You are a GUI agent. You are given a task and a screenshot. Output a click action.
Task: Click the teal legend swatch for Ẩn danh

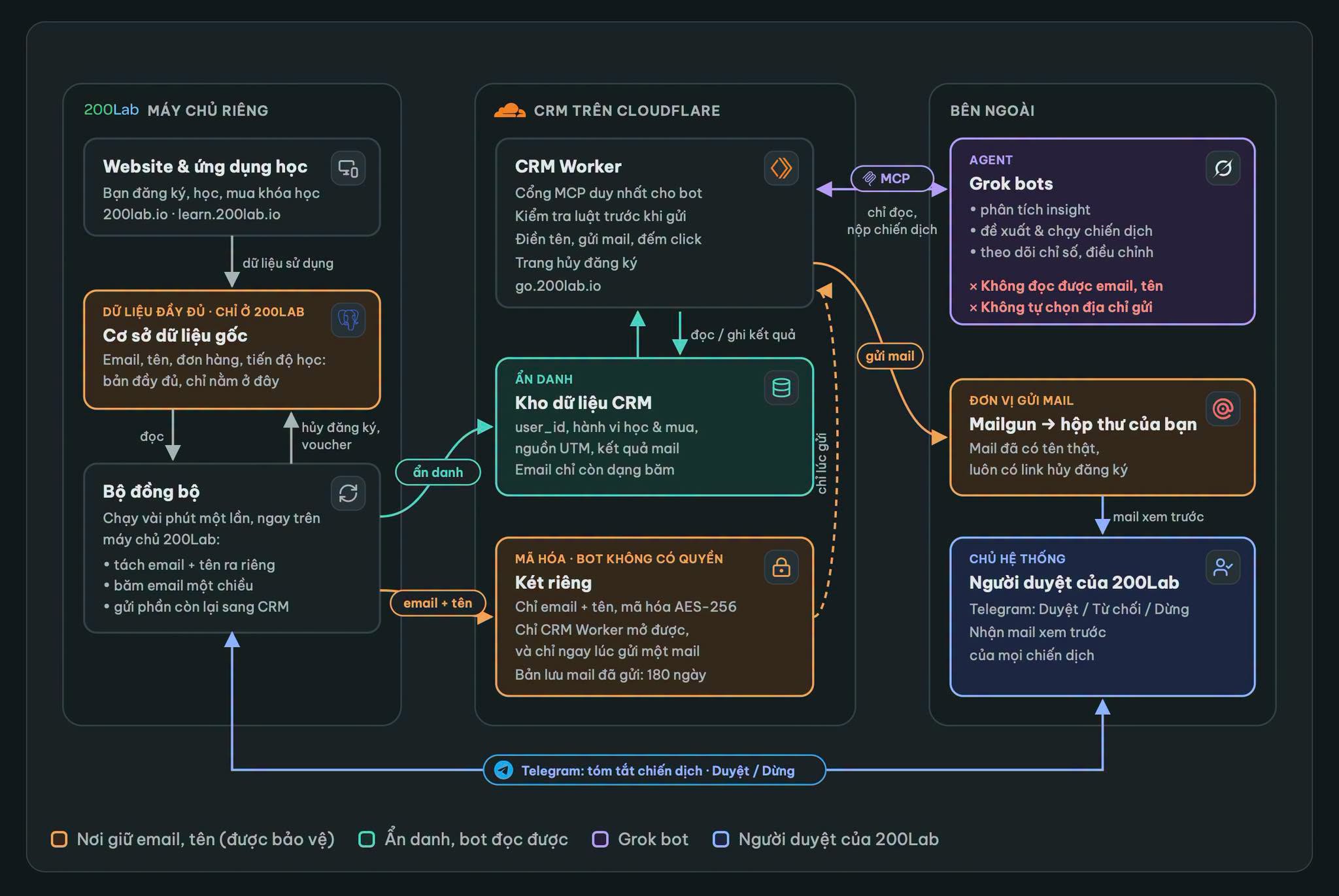pos(367,839)
